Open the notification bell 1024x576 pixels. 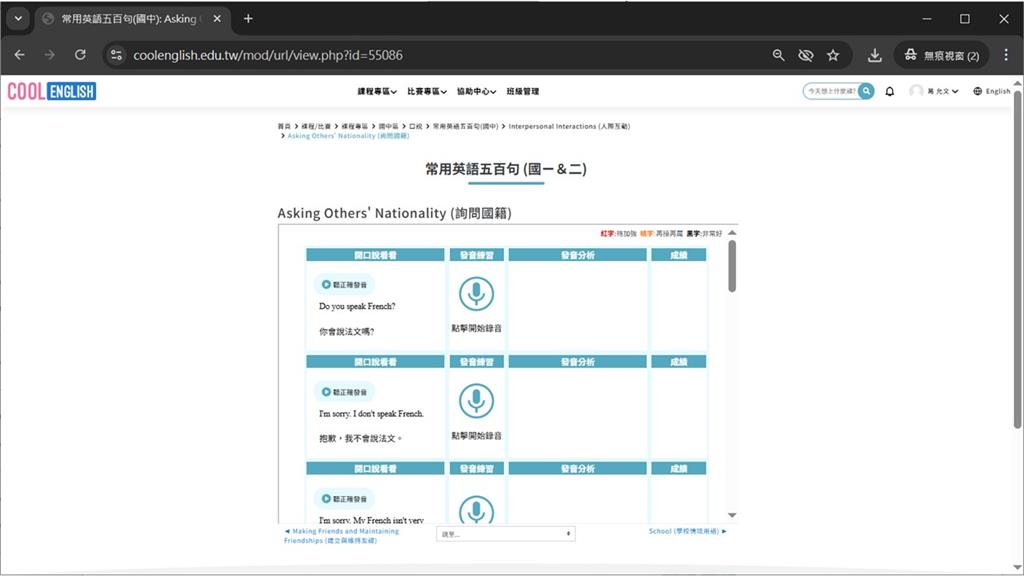[889, 90]
